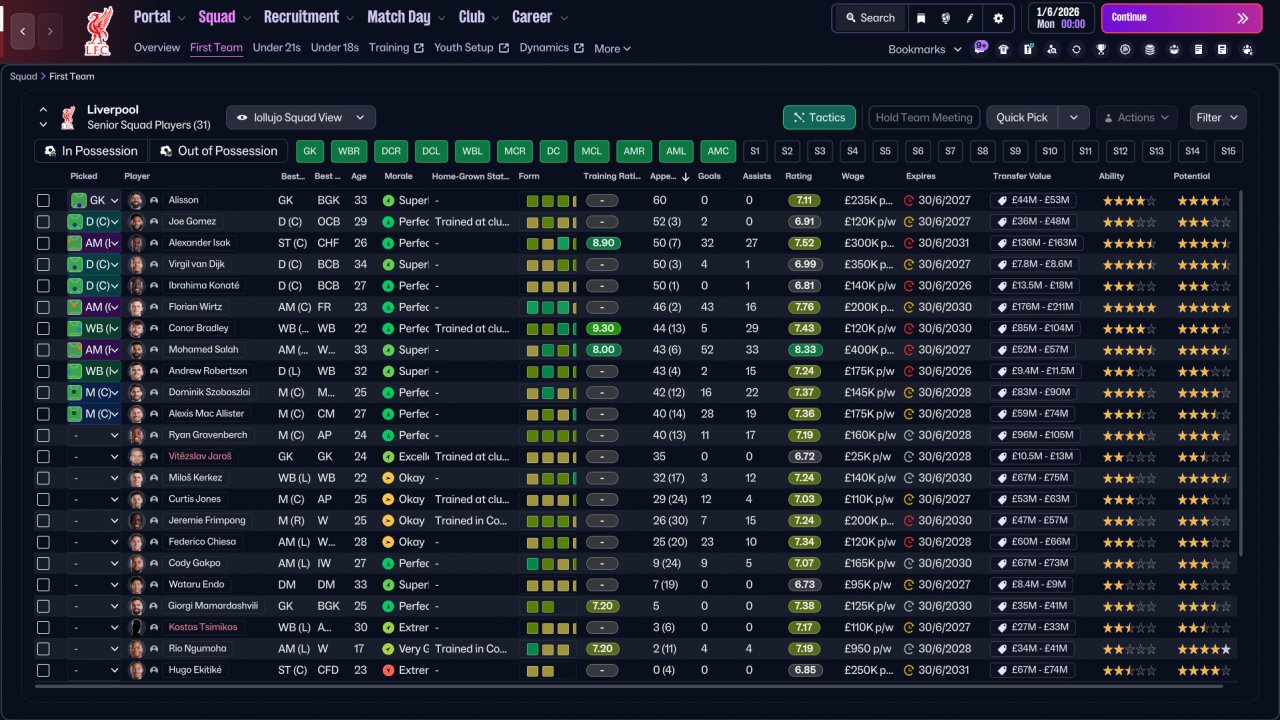
Task: Click Alisson's player info icon
Action: 154,200
